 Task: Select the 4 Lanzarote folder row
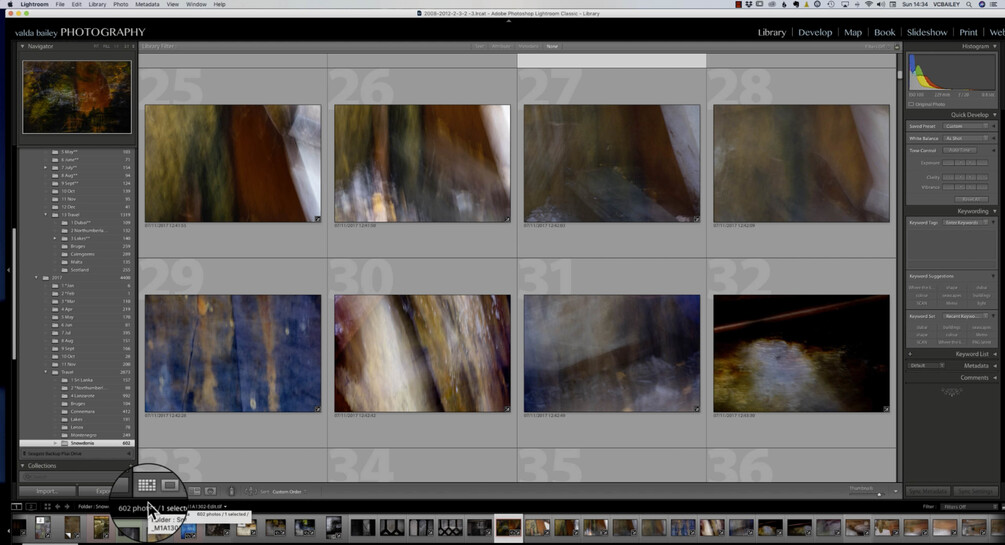77,396
